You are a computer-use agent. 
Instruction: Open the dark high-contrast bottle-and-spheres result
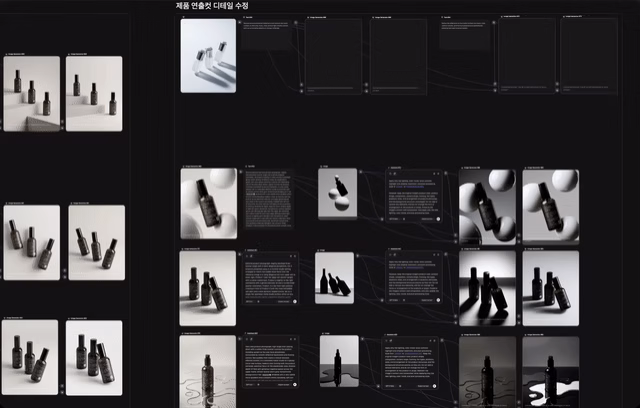487,207
